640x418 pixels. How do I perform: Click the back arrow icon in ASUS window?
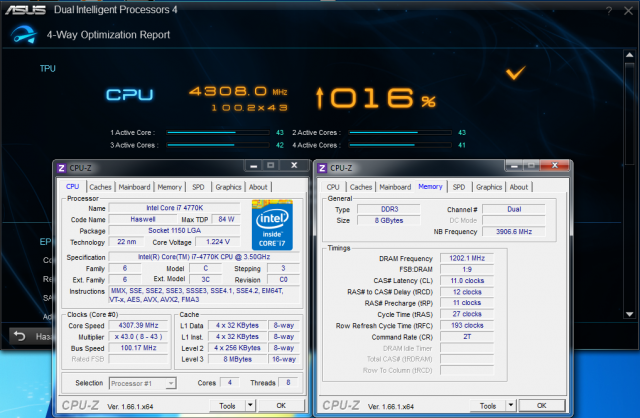point(19,336)
